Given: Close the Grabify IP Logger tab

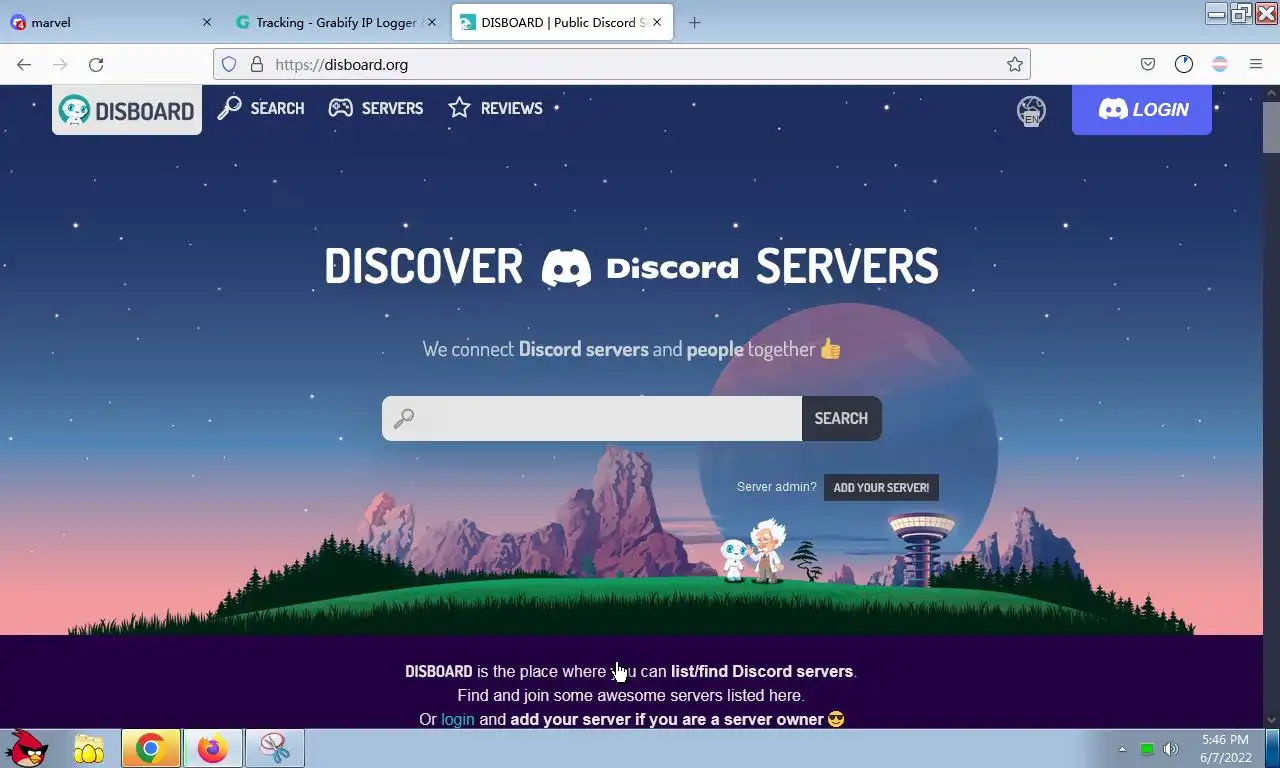Looking at the screenshot, I should (x=432, y=22).
